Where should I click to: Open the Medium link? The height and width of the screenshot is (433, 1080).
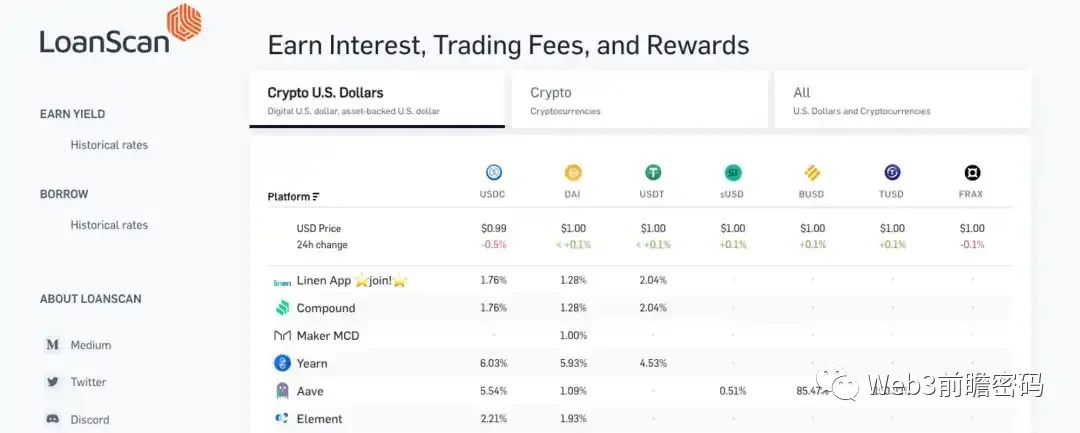(90, 345)
